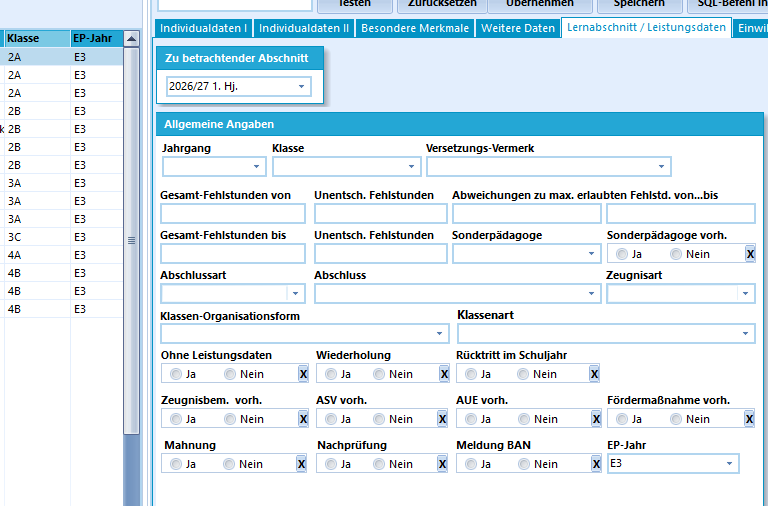Set ASV vorh. to Nein

click(x=393, y=419)
